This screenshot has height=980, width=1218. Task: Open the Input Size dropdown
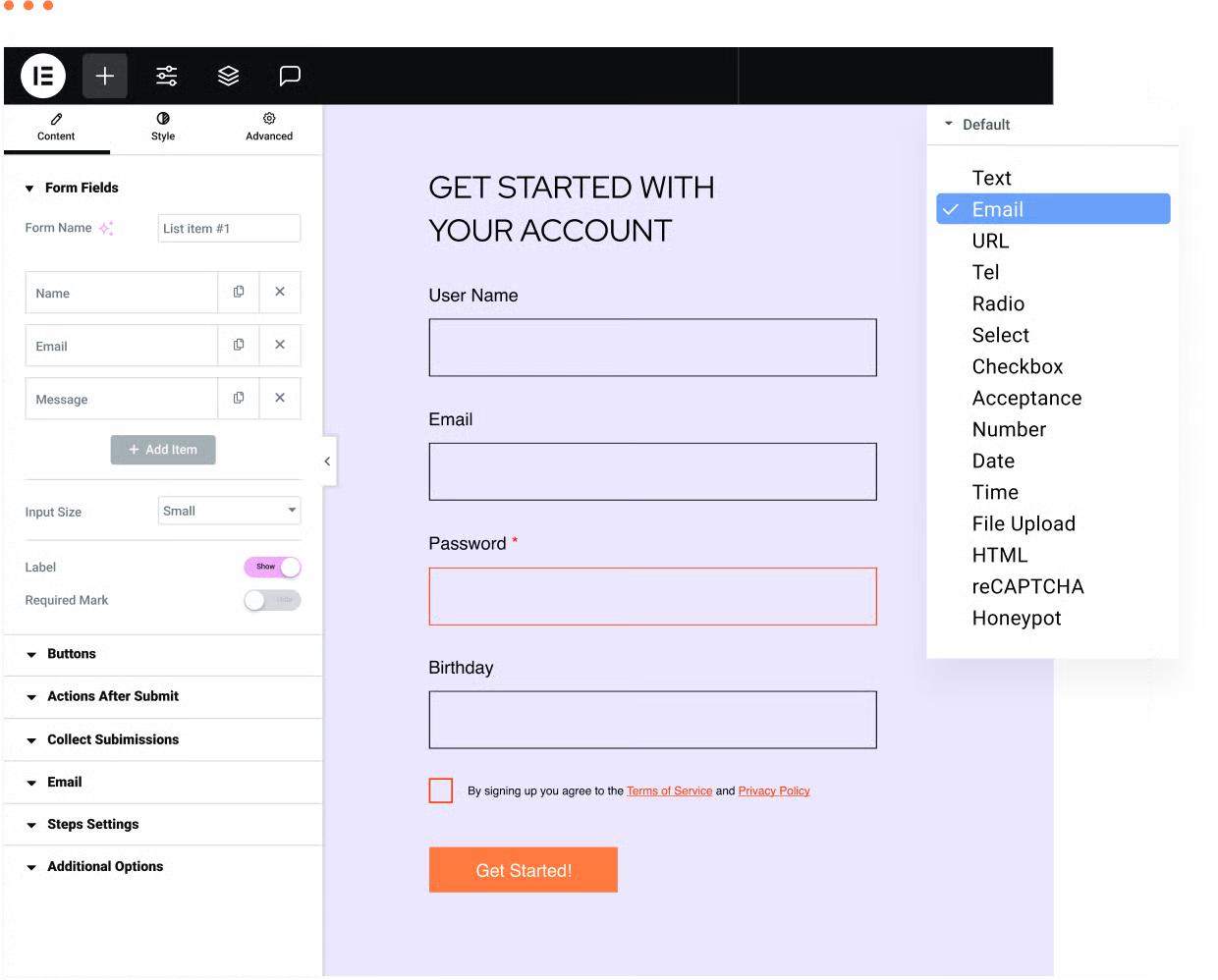229,511
